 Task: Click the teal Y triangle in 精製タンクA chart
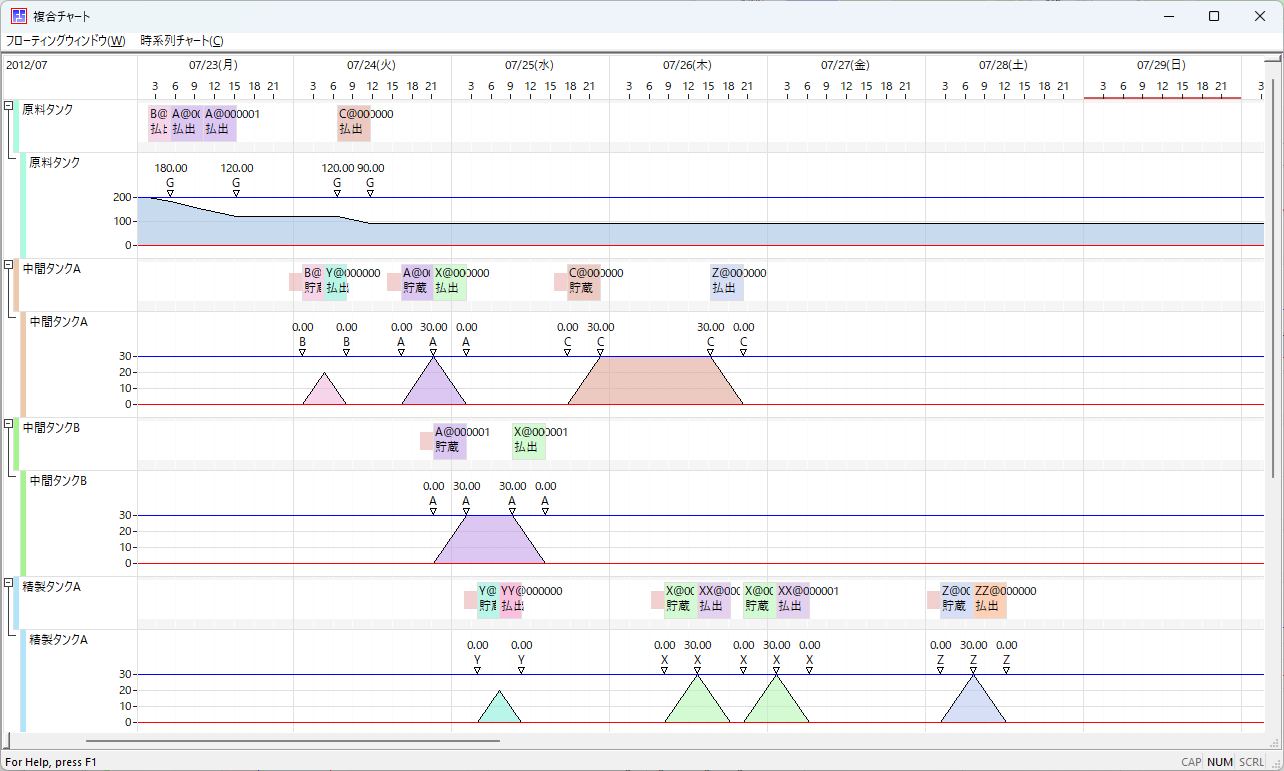tap(499, 710)
